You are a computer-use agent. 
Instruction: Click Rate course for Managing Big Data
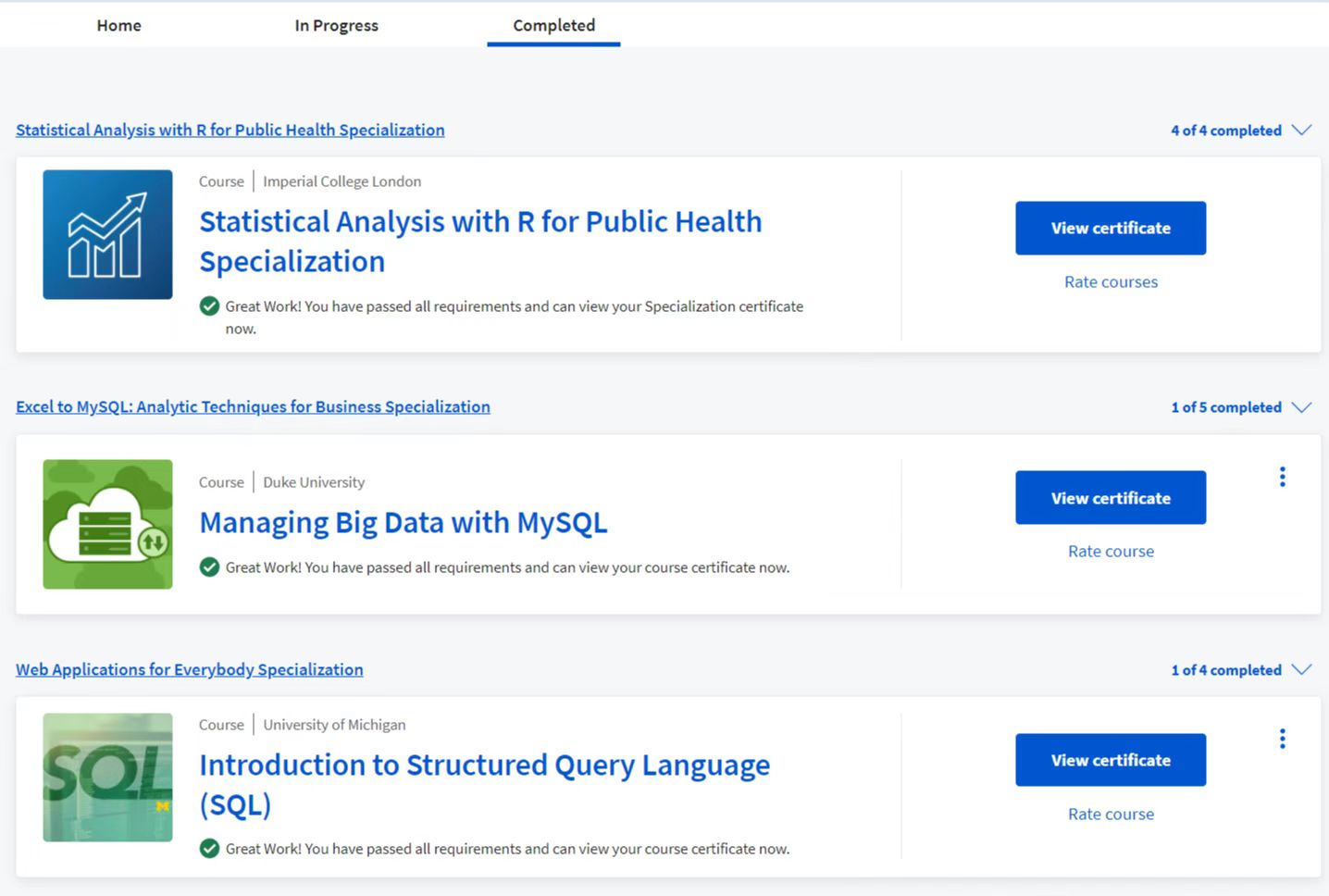[1111, 552]
